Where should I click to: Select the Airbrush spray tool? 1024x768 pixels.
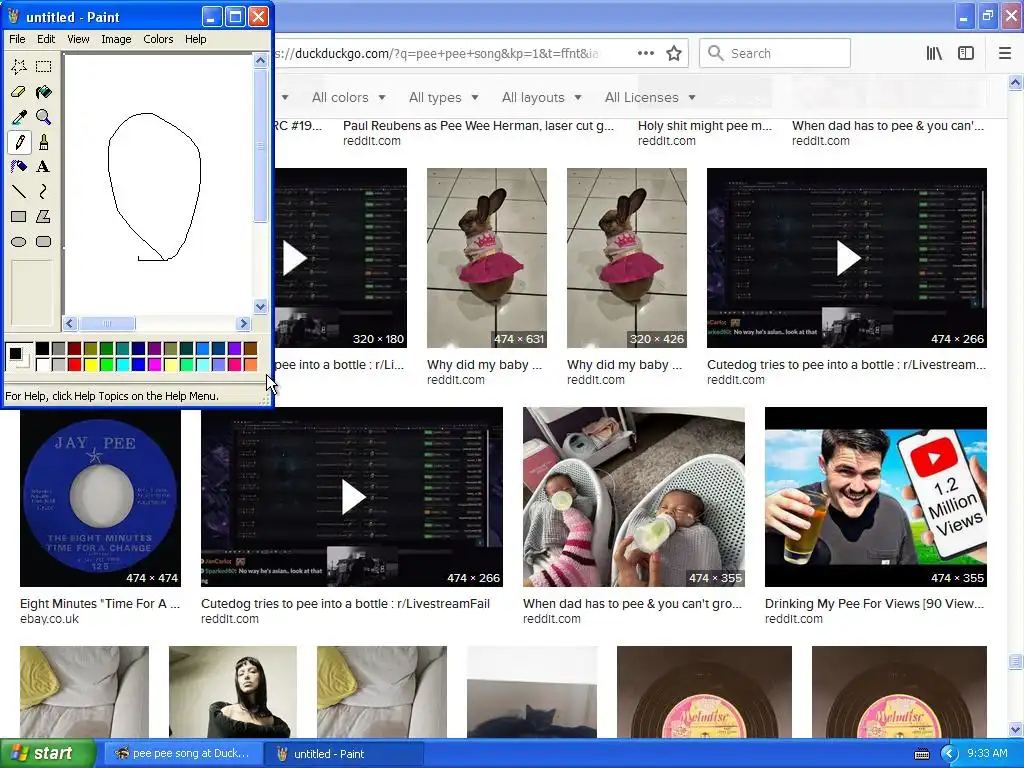pos(19,167)
